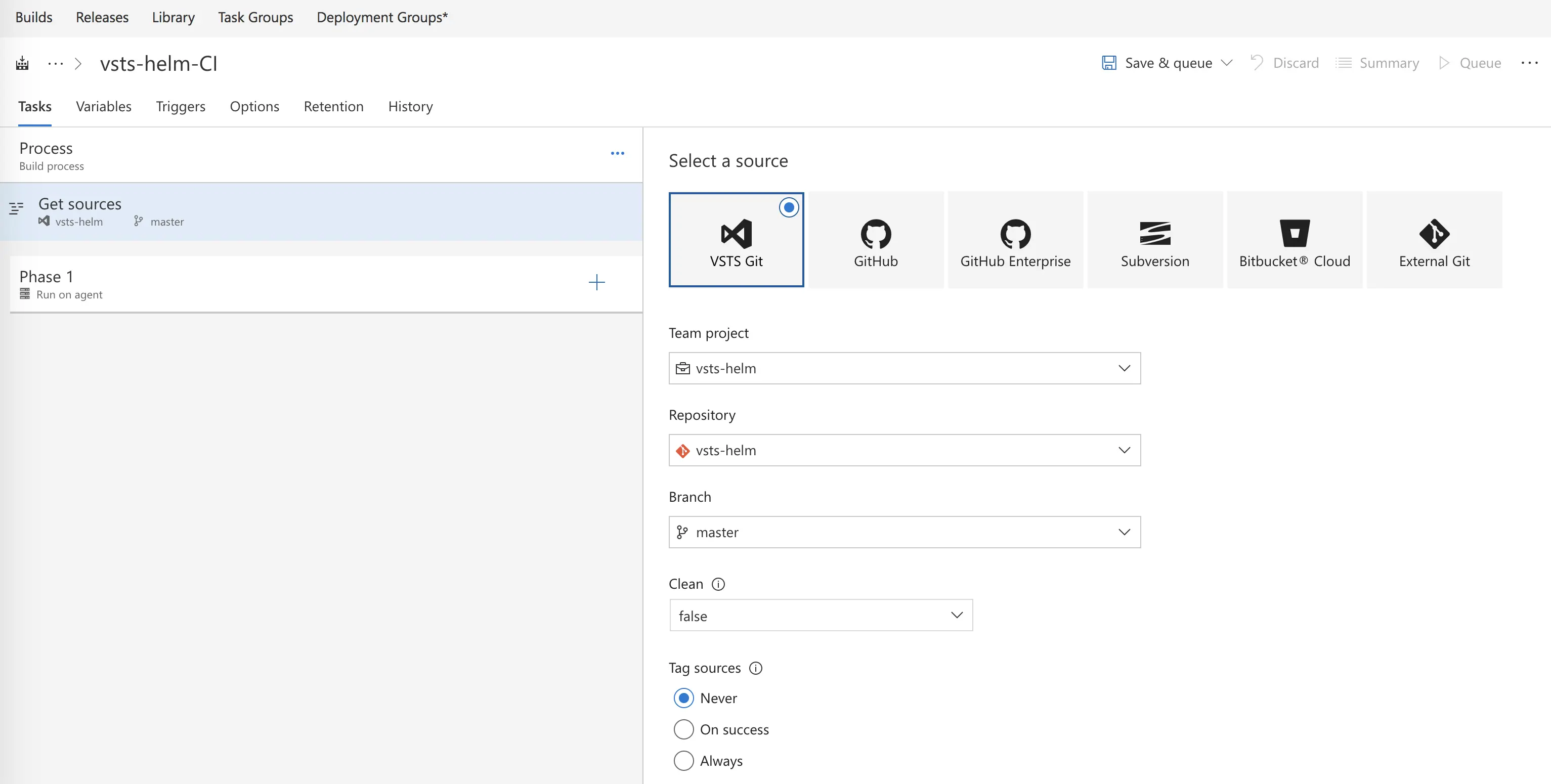Open the Clean false dropdown
This screenshot has width=1551, height=784.
[821, 616]
